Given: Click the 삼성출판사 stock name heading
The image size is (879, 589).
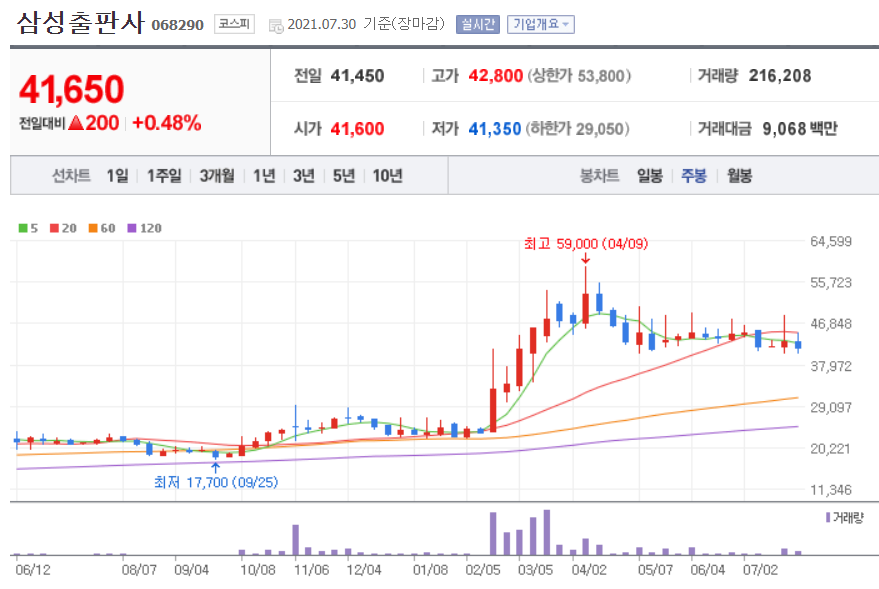Looking at the screenshot, I should point(81,23).
